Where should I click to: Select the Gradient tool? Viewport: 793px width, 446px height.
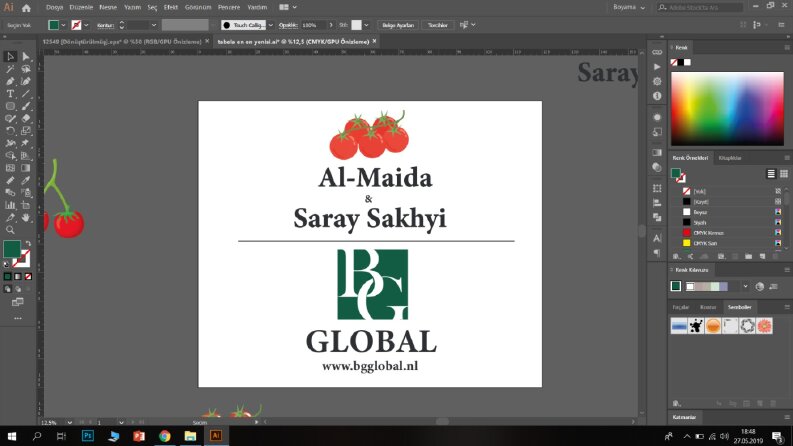tap(26, 168)
